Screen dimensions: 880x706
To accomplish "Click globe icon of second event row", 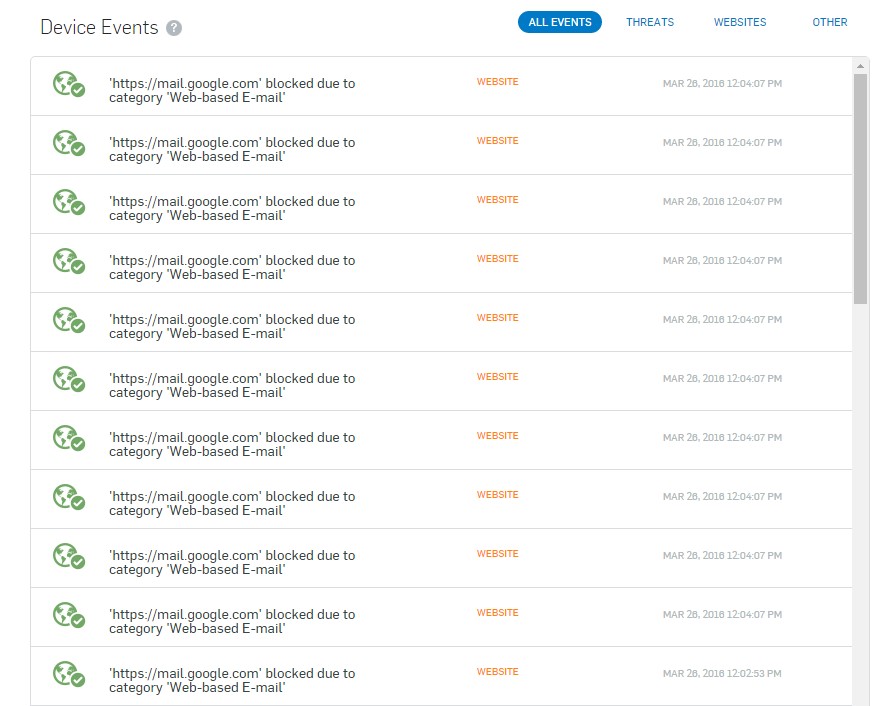I will point(69,143).
